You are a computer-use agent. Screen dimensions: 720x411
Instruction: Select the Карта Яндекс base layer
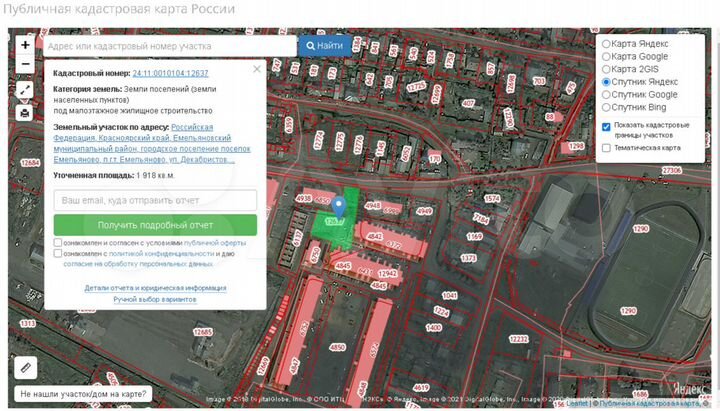point(606,44)
